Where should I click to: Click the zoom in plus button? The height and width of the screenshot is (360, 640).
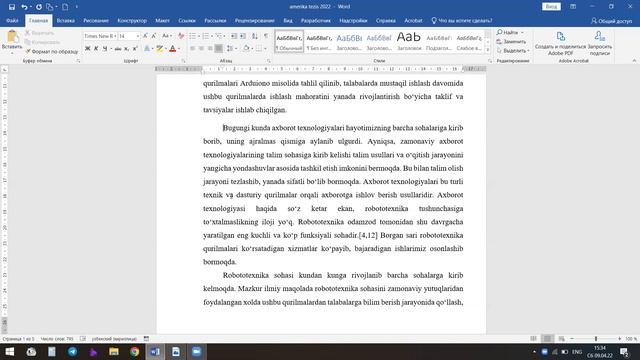point(620,339)
